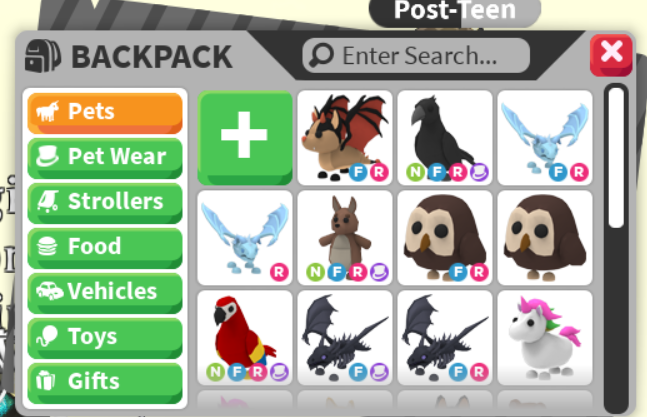Open the Pets category tab

click(105, 113)
